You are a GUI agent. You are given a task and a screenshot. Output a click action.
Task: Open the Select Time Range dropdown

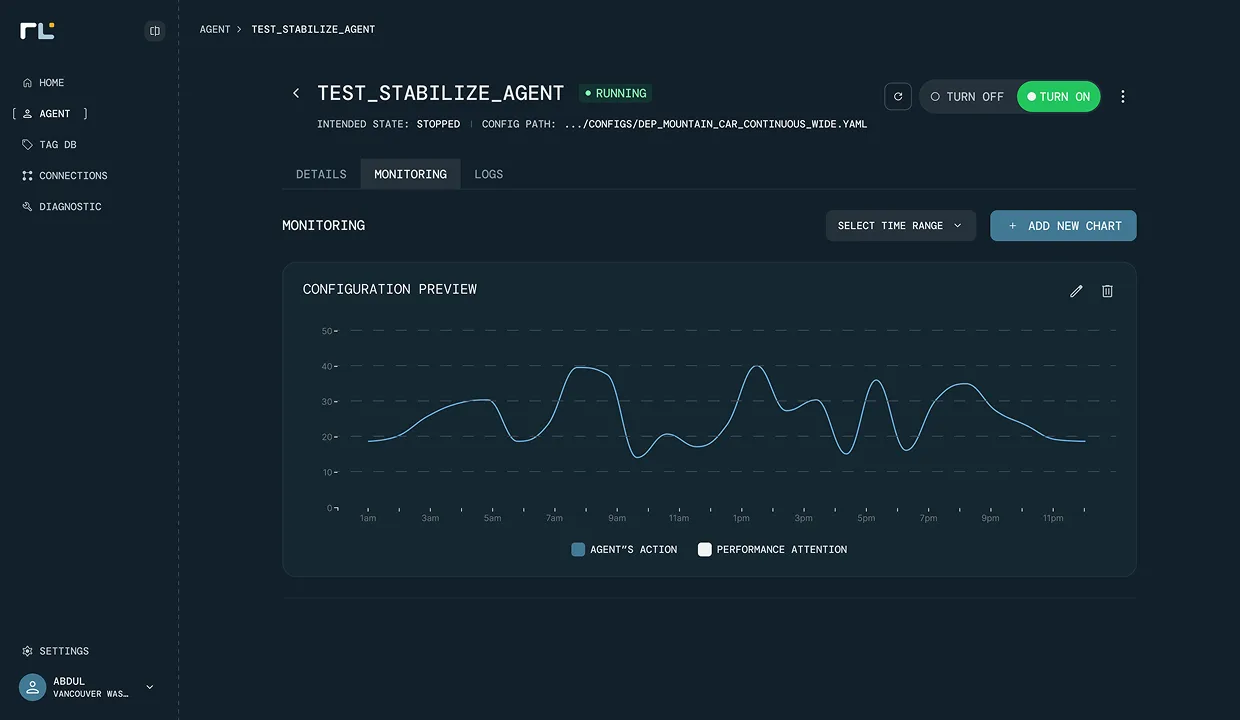(x=901, y=226)
